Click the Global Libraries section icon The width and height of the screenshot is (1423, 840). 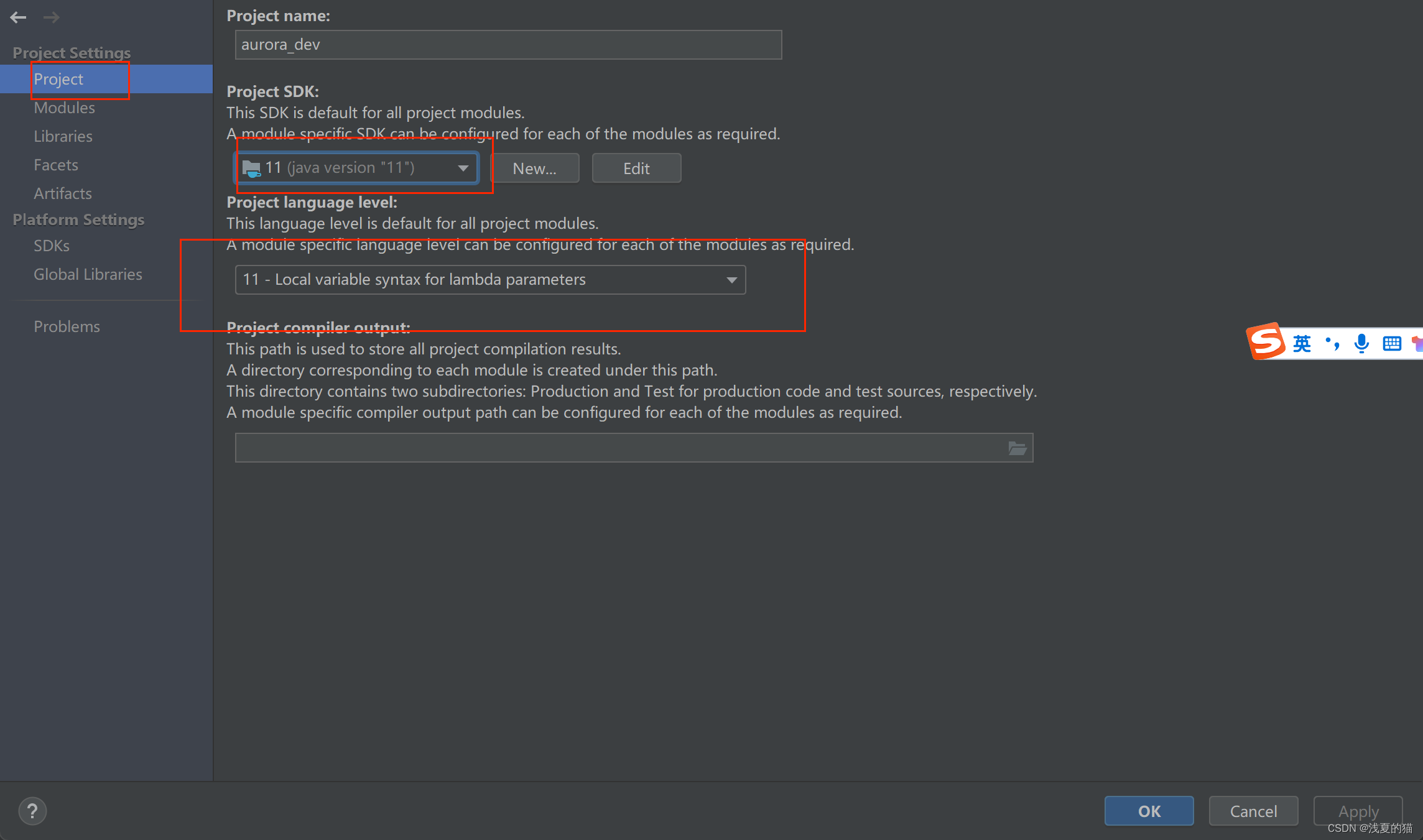87,273
